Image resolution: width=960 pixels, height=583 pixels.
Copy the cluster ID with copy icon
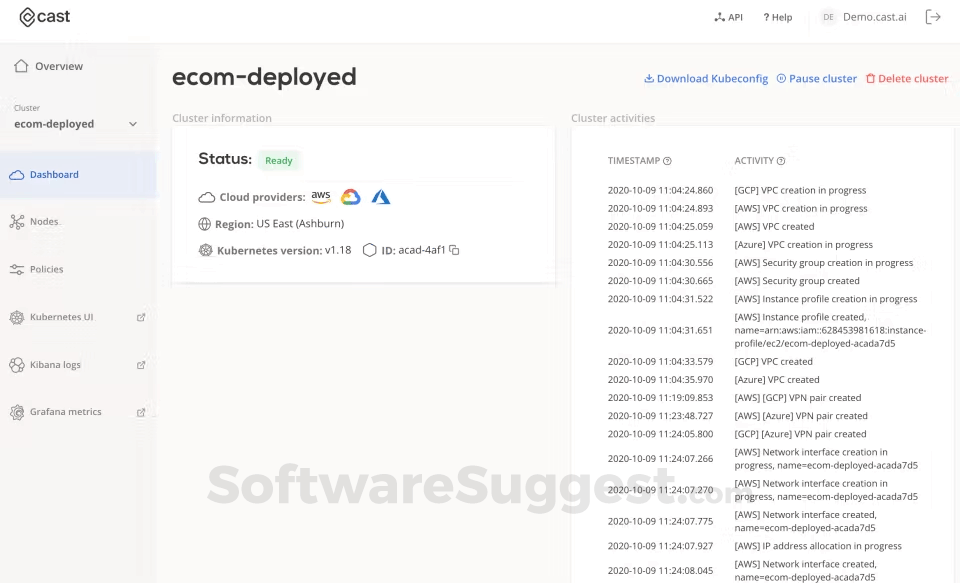pyautogui.click(x=454, y=250)
